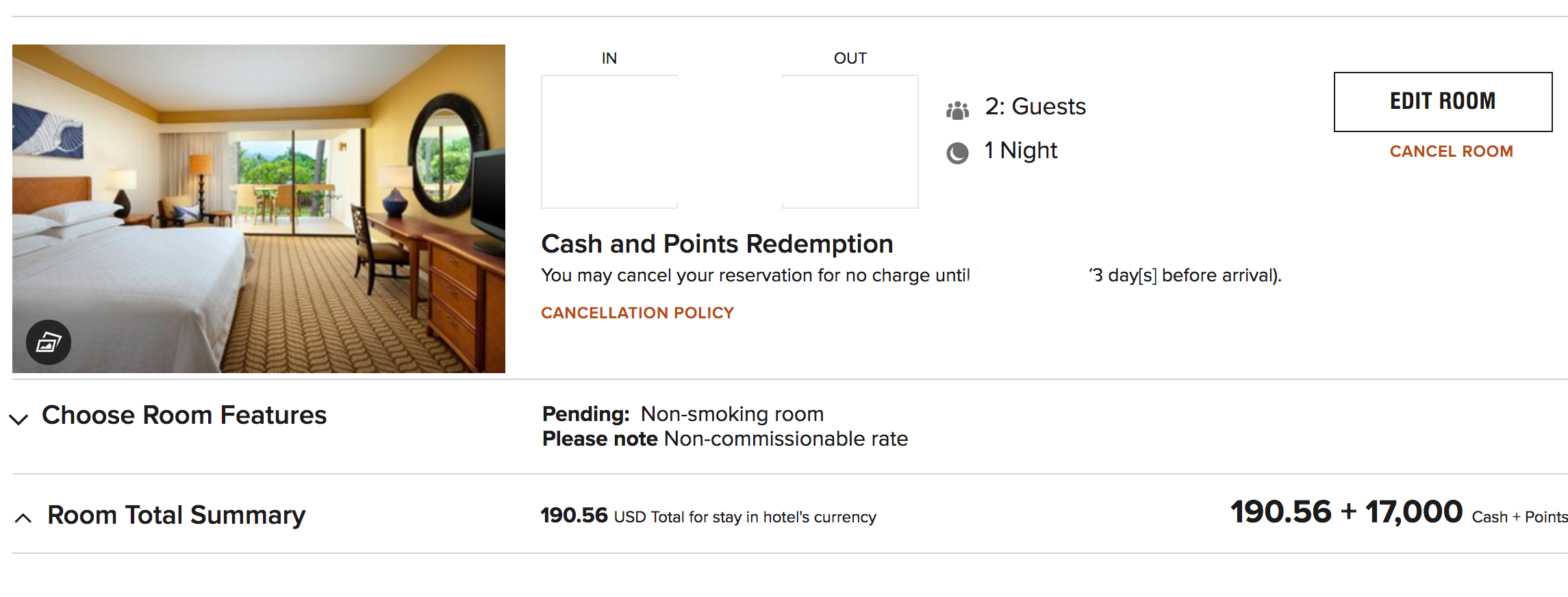Click the Room Total Summary heading

(x=176, y=515)
